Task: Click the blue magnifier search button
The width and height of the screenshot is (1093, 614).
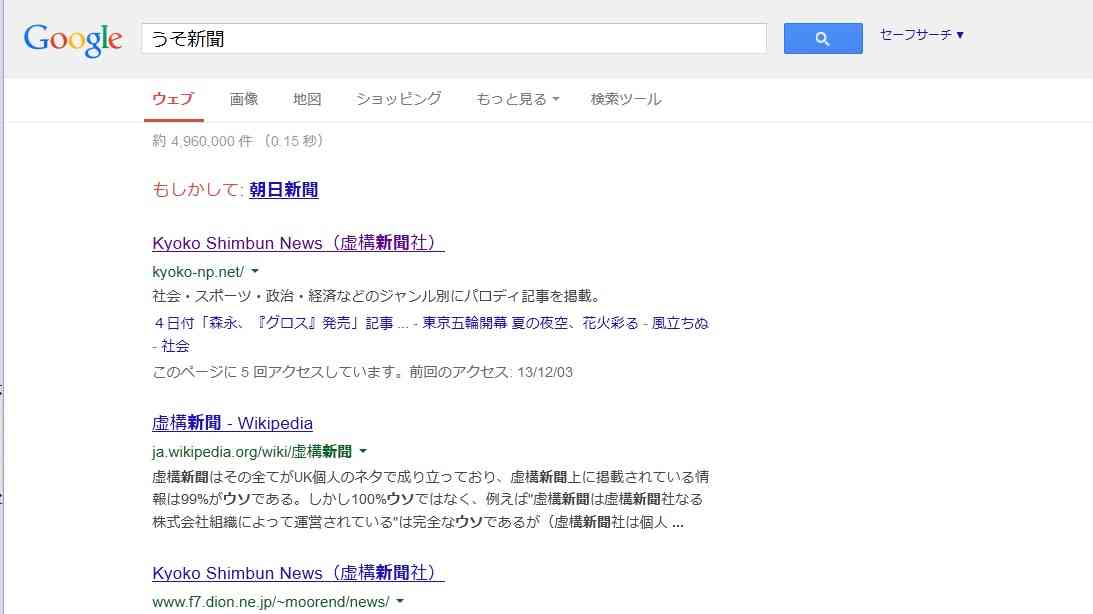Action: pyautogui.click(x=823, y=38)
